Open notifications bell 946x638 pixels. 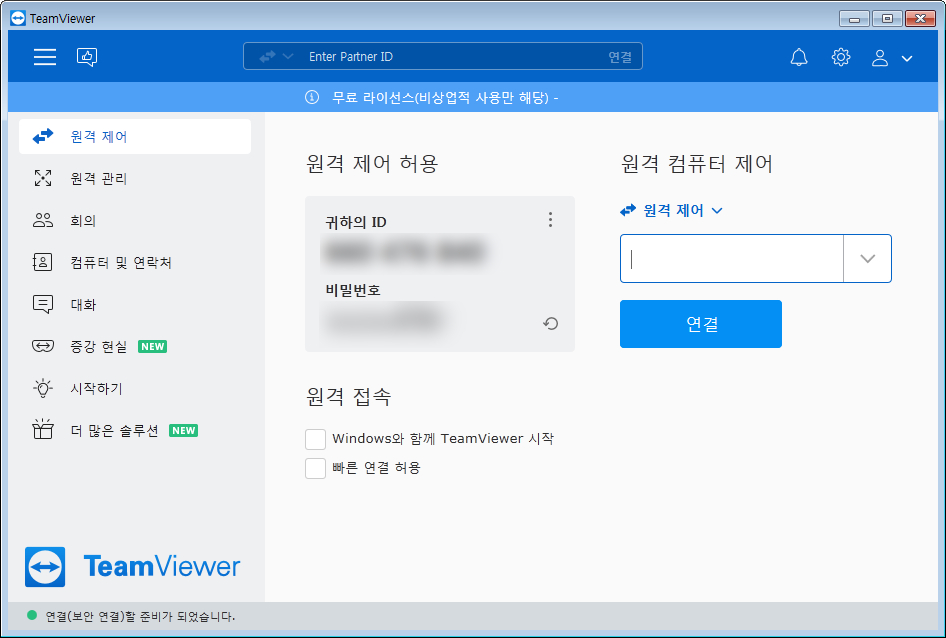(x=799, y=57)
